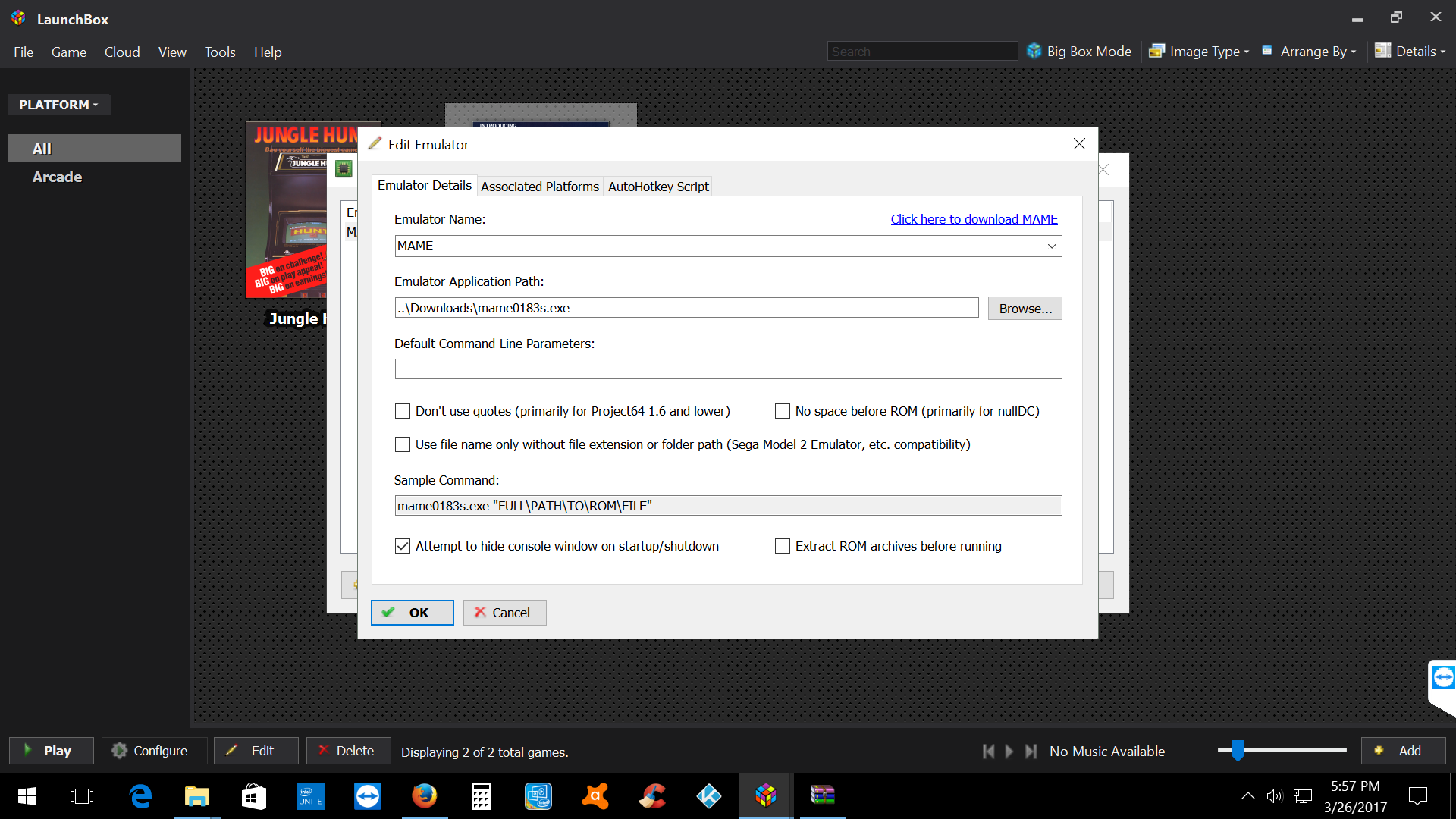1456x819 pixels.
Task: Open Avast icon on taskbar
Action: (595, 796)
